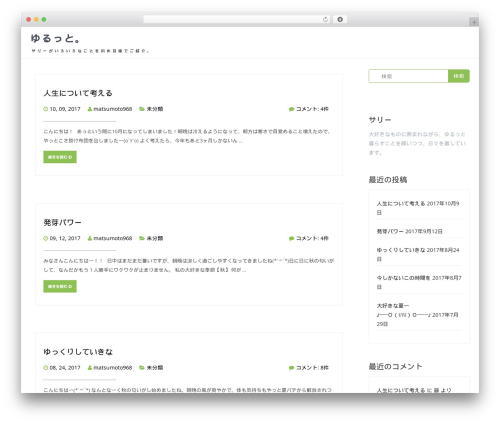Click the site tagline under ゆるっと。
The width and height of the screenshot is (500, 423).
[x=90, y=51]
